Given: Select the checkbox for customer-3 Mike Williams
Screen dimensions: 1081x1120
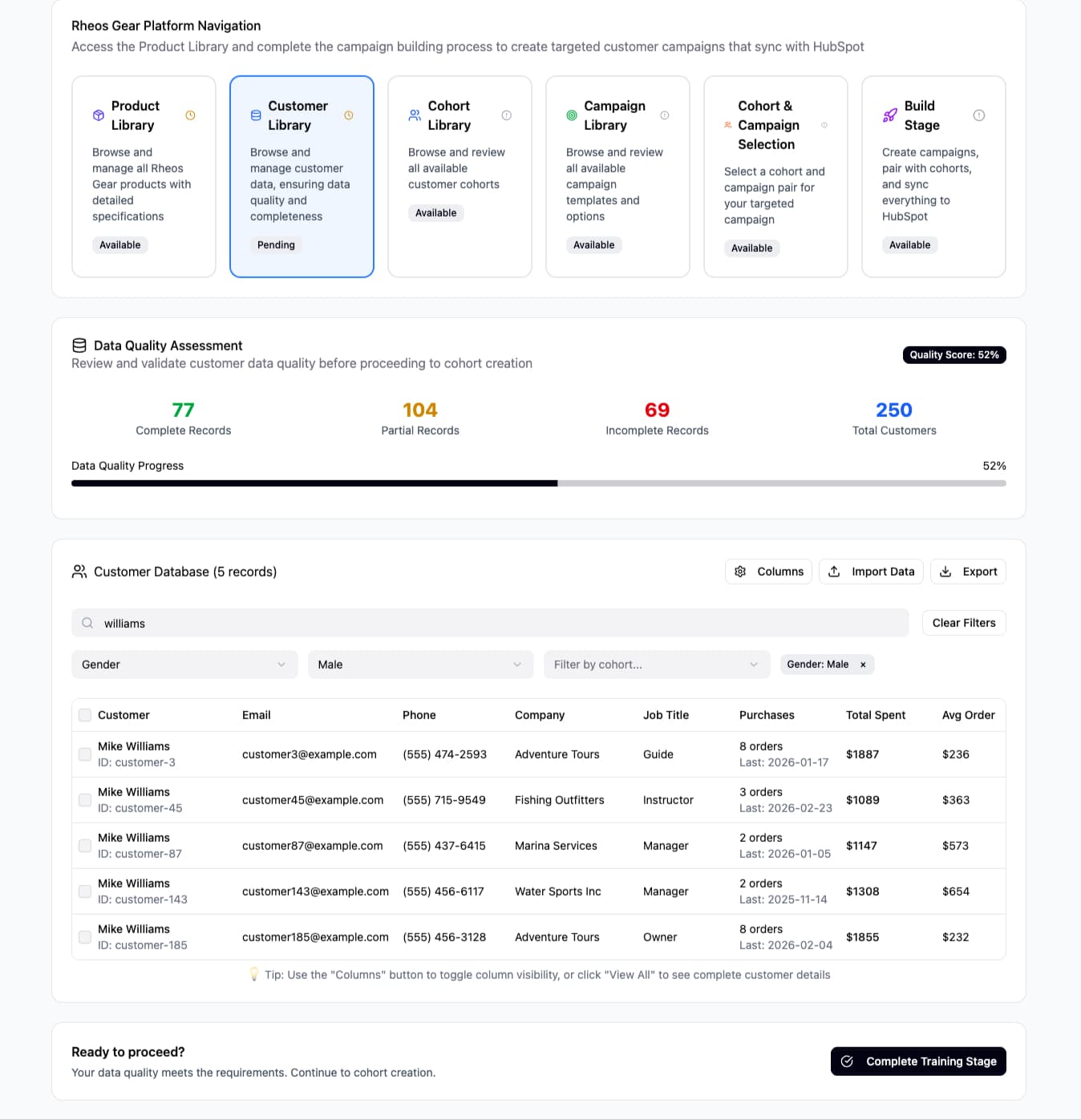Looking at the screenshot, I should point(84,754).
